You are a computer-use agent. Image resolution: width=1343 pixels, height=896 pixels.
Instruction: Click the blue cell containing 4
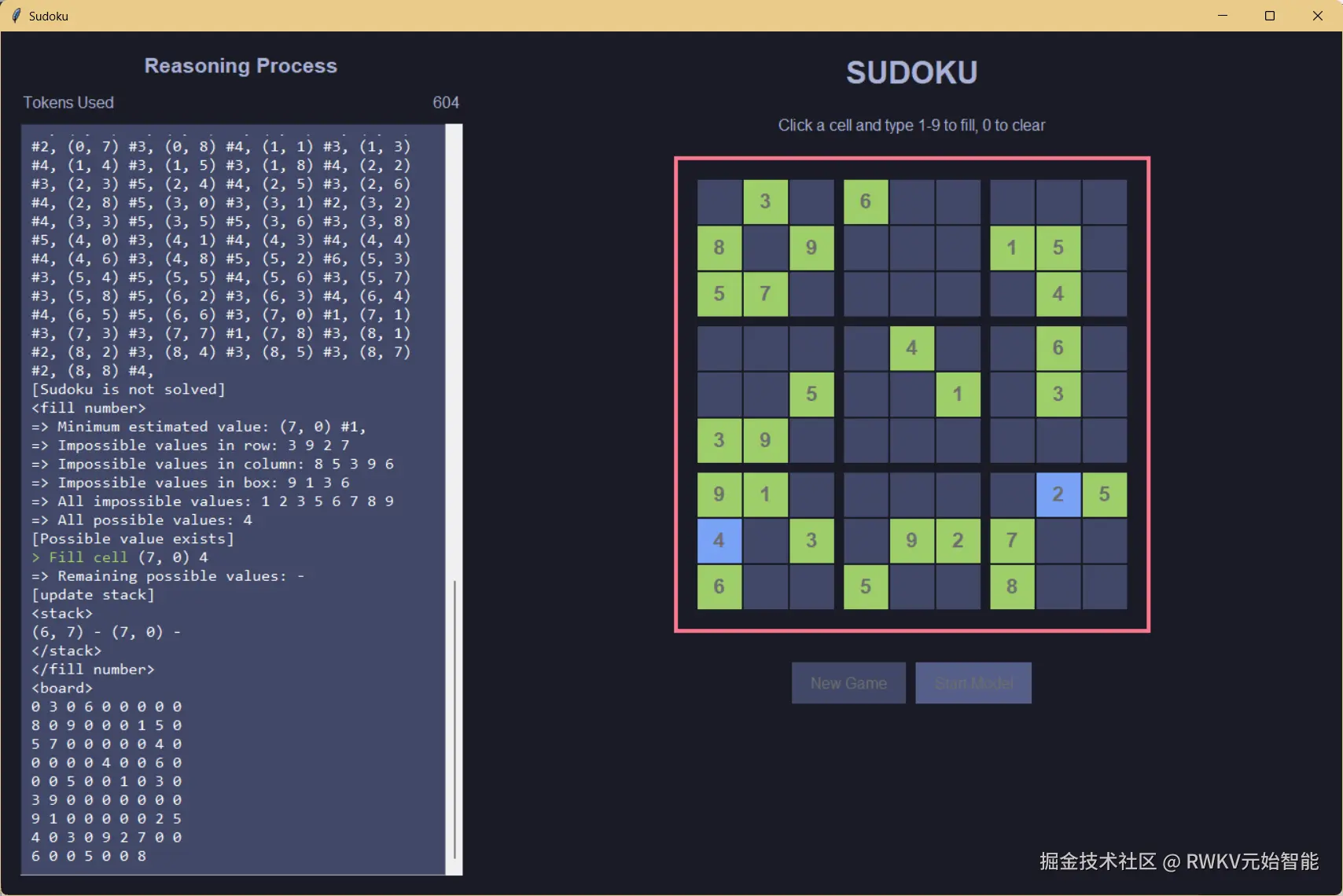click(x=718, y=541)
